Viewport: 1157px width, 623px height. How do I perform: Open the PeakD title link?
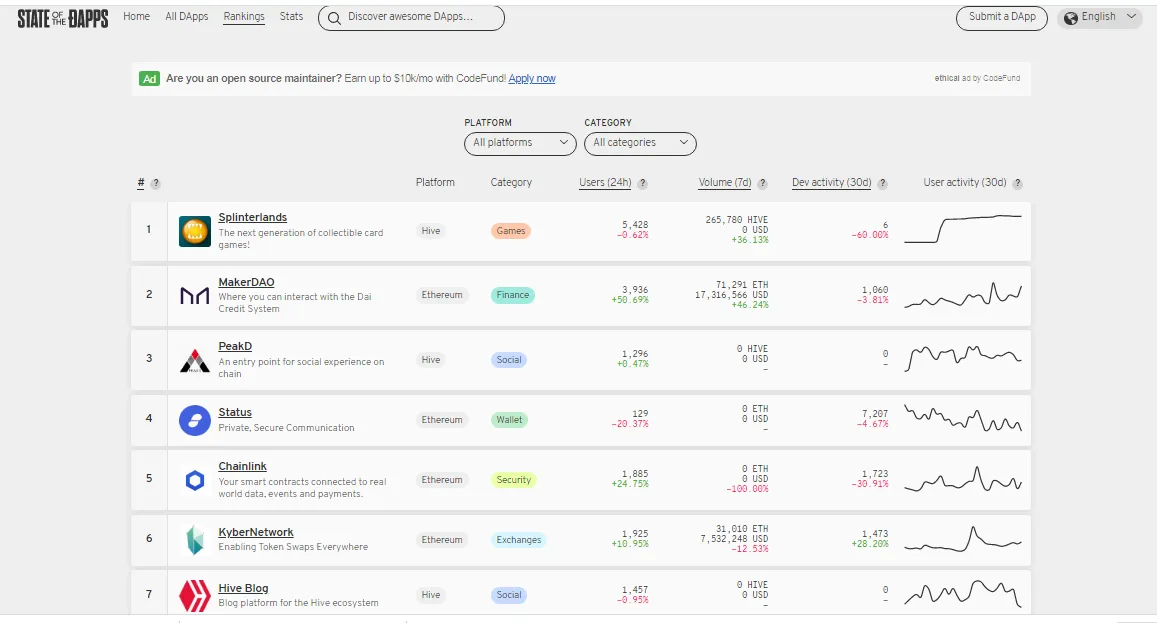pyautogui.click(x=235, y=346)
